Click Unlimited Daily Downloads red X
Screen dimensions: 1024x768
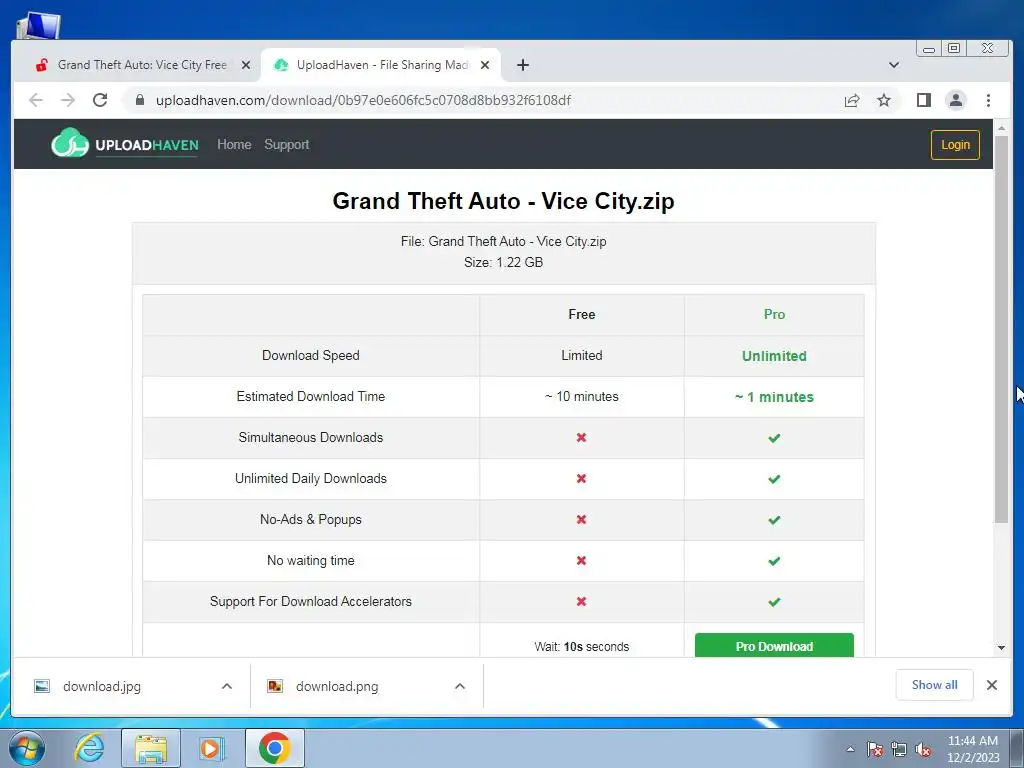click(x=581, y=479)
